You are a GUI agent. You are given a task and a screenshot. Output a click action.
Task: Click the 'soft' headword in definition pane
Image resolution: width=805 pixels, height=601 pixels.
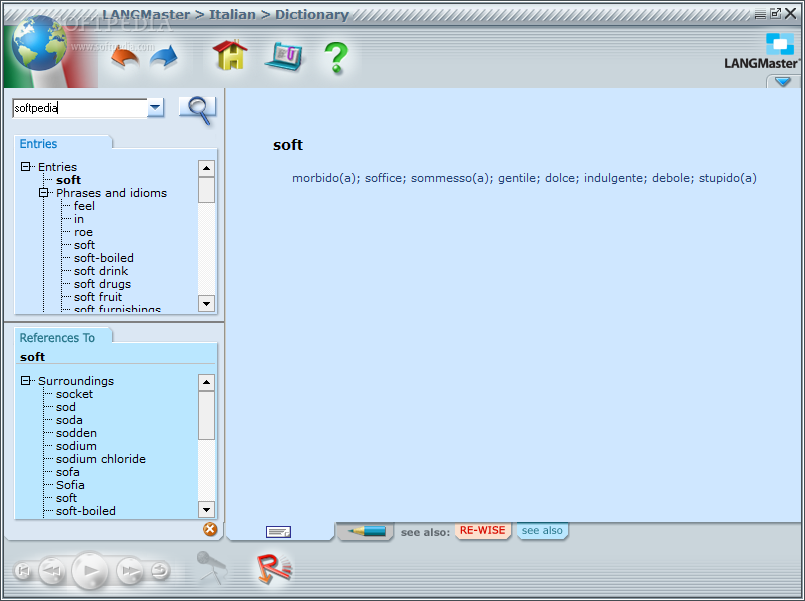point(288,145)
